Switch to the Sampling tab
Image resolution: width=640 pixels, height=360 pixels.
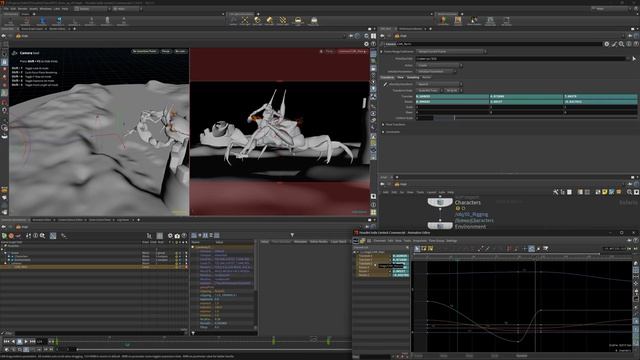point(413,77)
